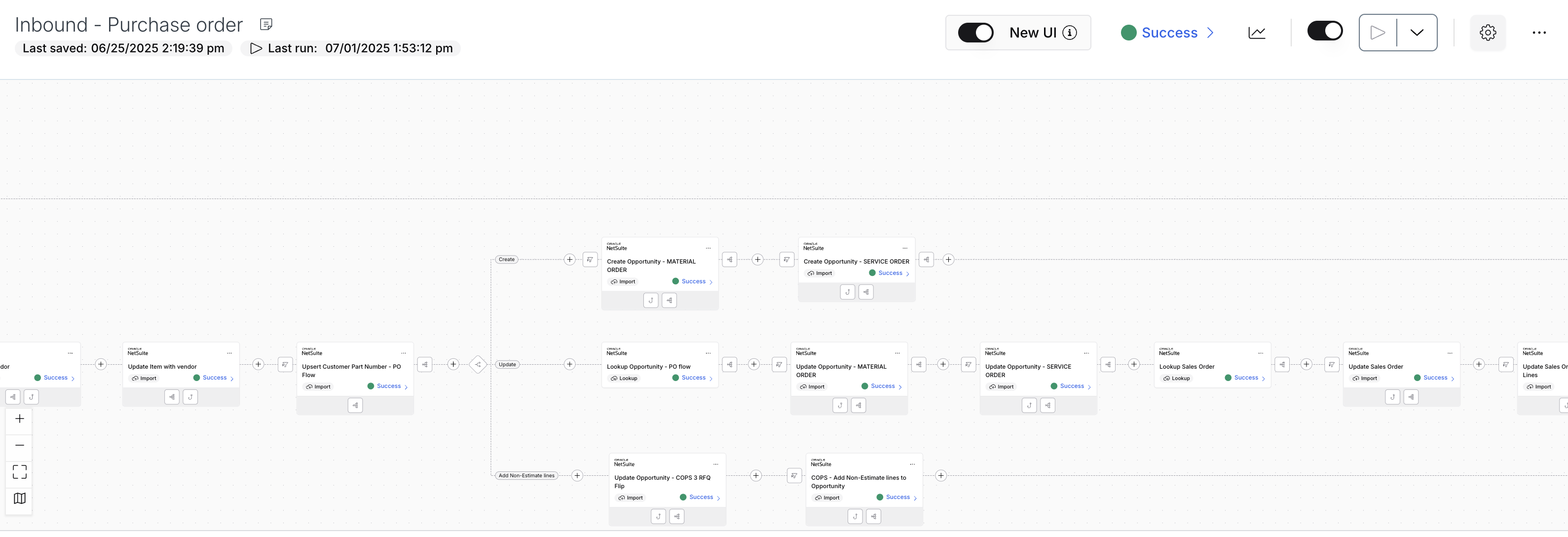Screen dimensions: 1568x537
Task: Add step after Add Non-Estimate lines label
Action: (x=577, y=476)
